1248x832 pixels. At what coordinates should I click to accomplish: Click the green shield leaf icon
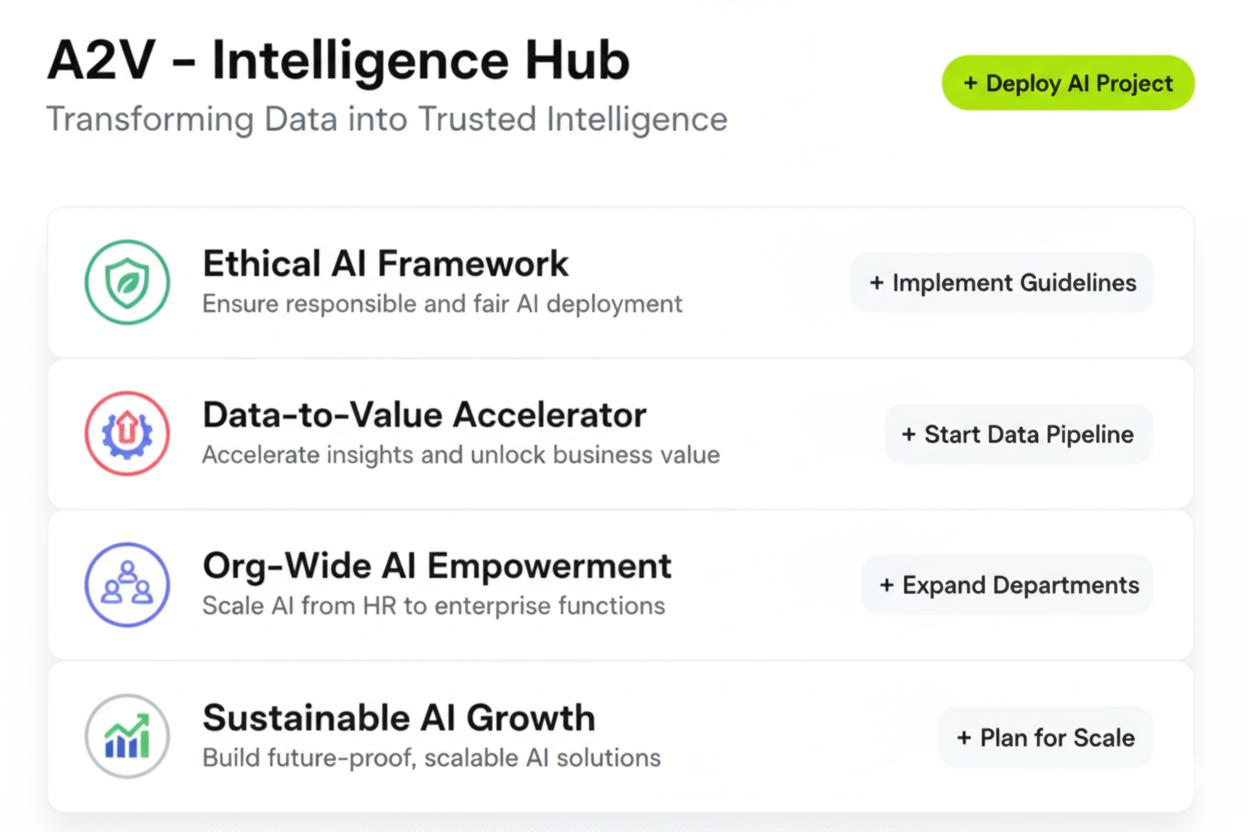(x=127, y=282)
